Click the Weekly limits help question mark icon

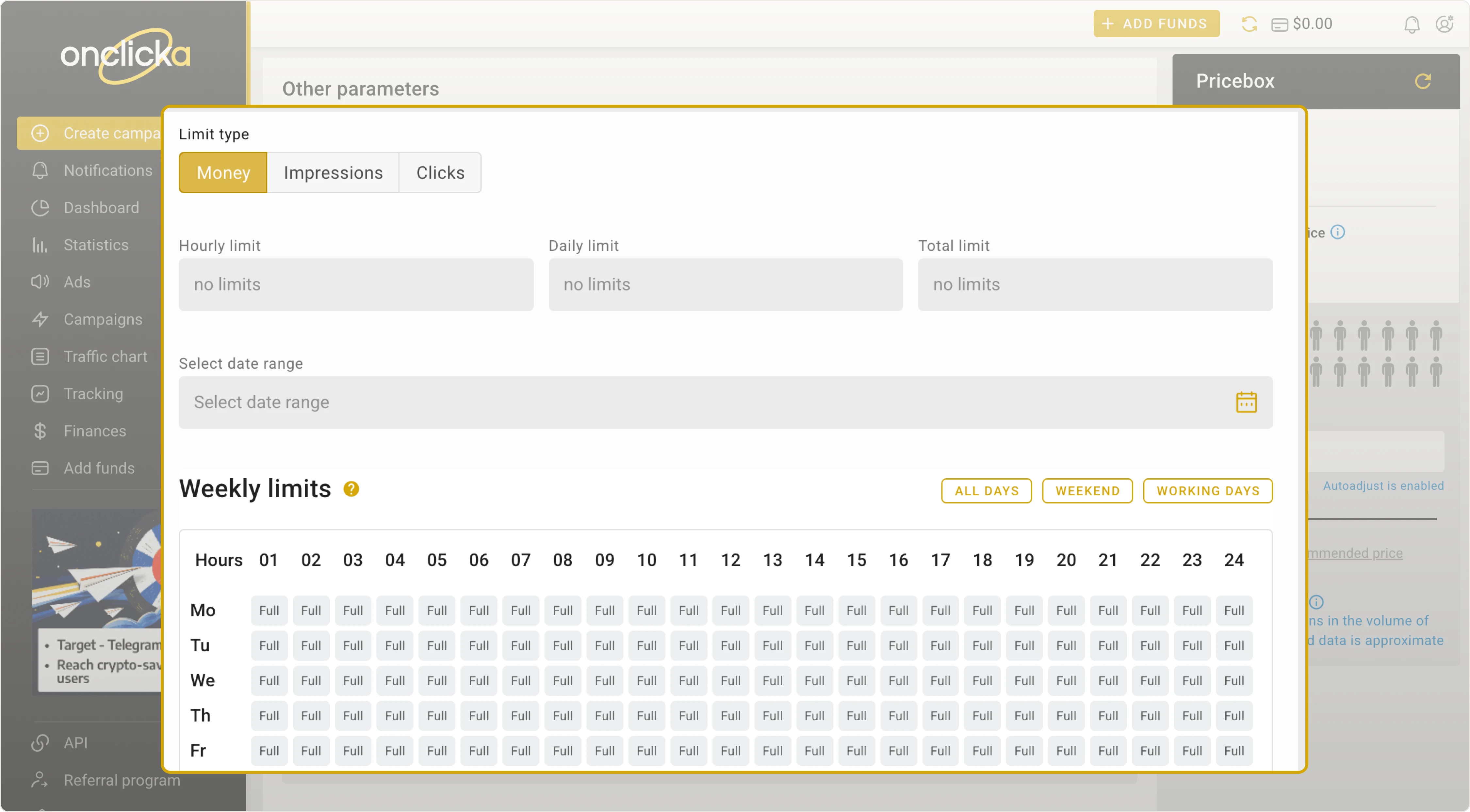[x=351, y=489]
